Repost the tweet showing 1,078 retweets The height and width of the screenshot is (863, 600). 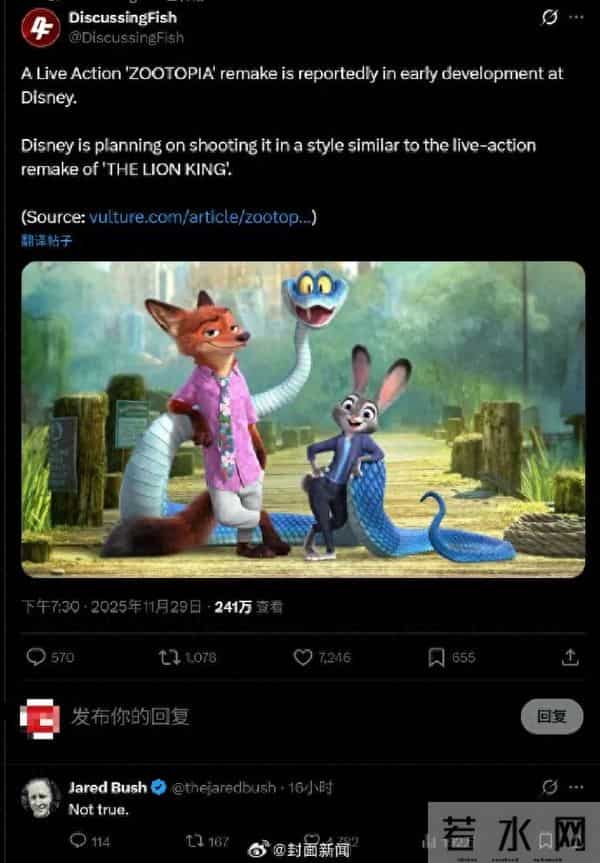click(169, 657)
